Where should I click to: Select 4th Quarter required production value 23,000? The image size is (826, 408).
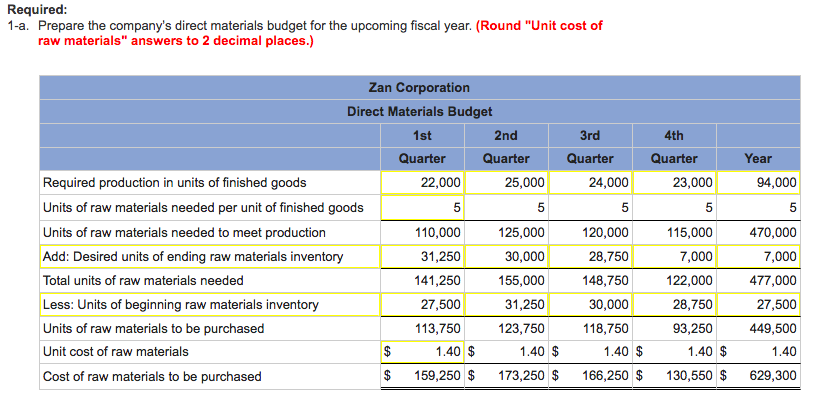point(674,183)
